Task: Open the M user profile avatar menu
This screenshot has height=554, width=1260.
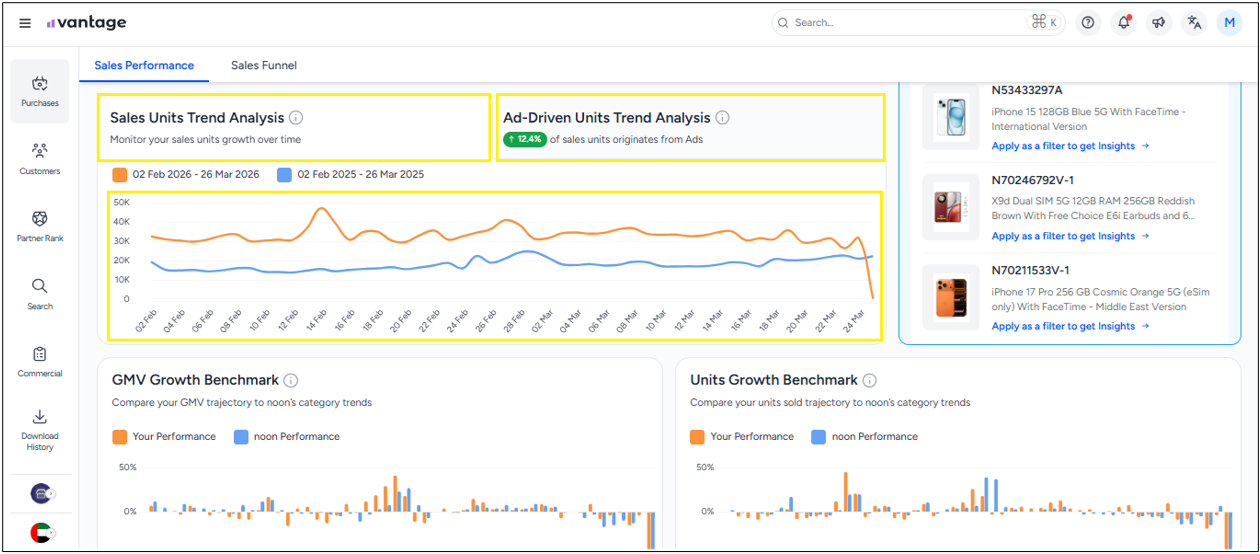Action: 1229,23
